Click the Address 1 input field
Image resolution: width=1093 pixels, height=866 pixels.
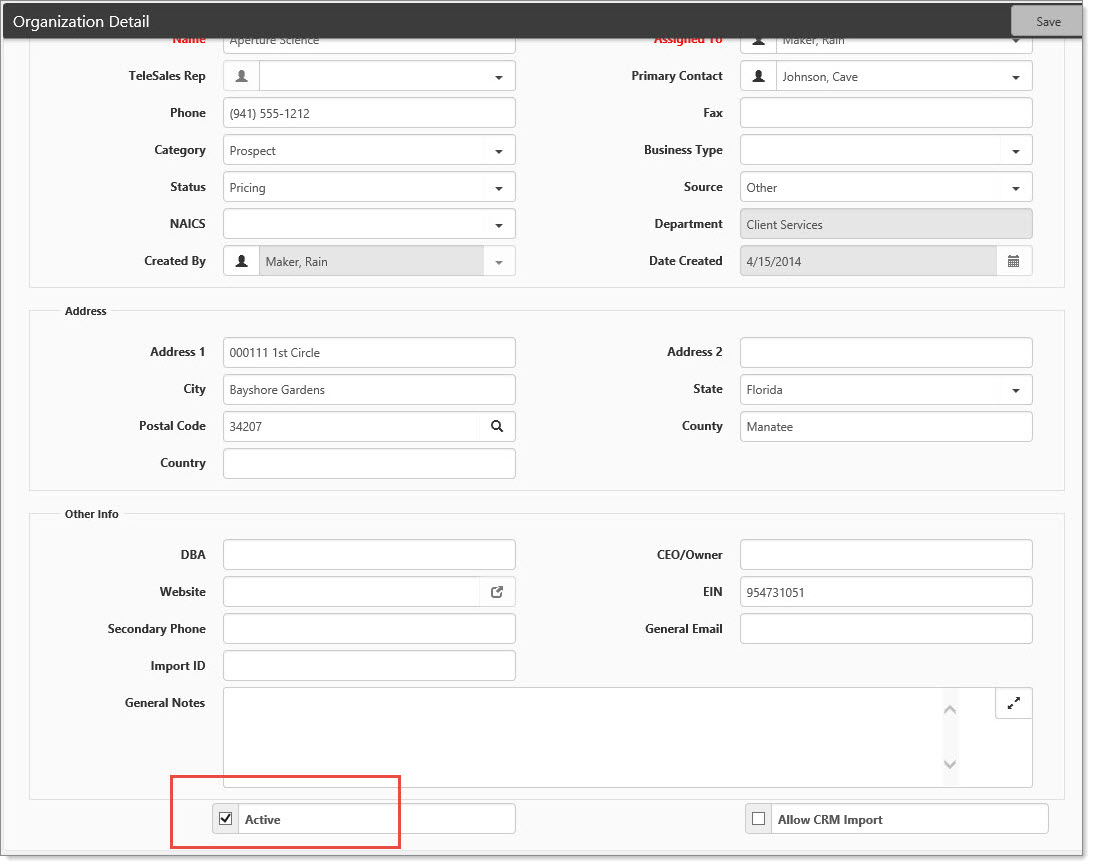369,352
